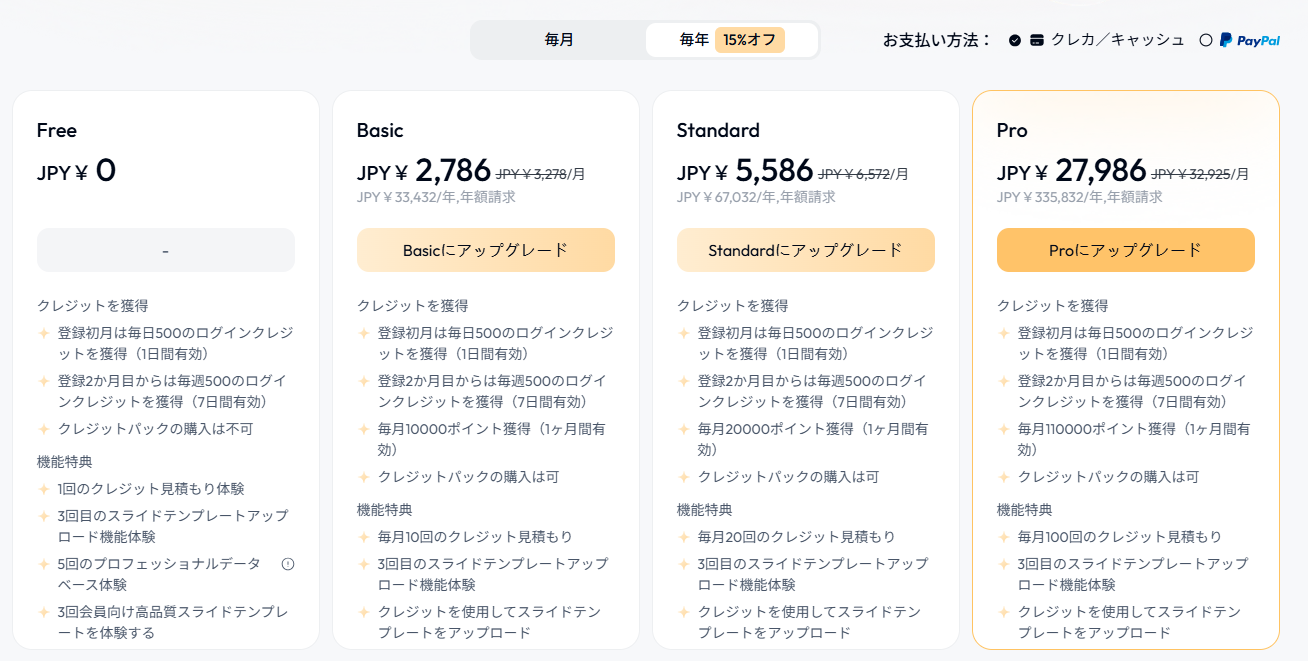The width and height of the screenshot is (1308, 661).
Task: Click the Standardにアップグレード button
Action: [806, 250]
